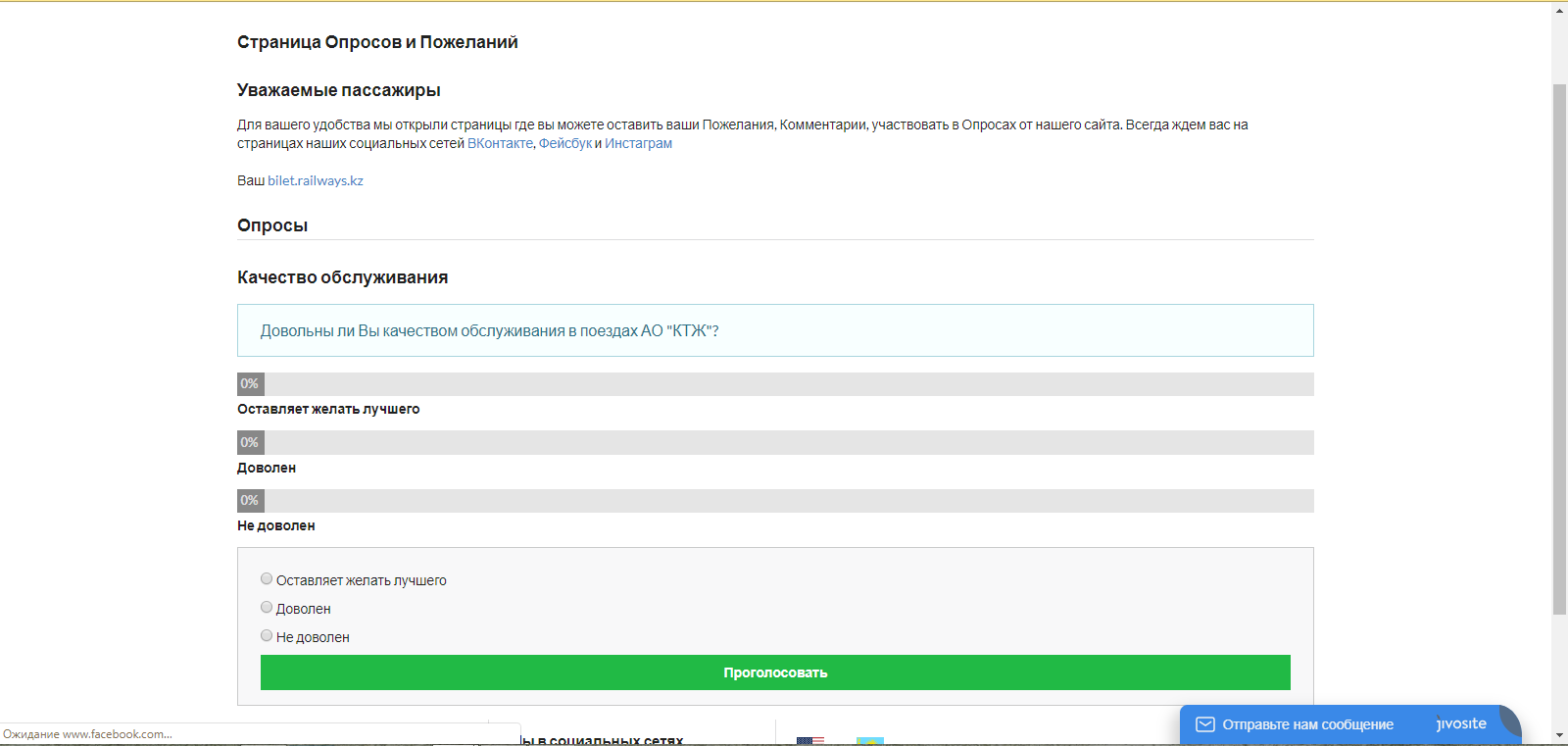1568x746 pixels.
Task: Follow the Инстаграм link
Action: (x=638, y=143)
